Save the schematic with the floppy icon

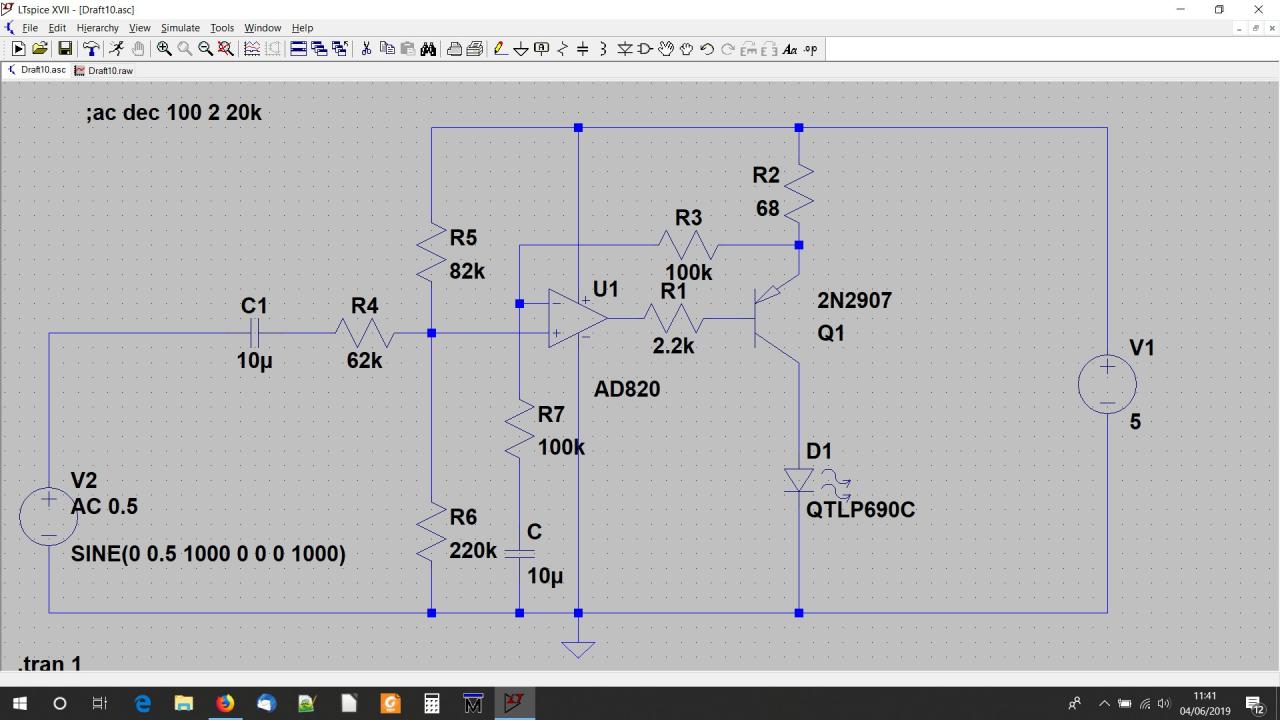point(65,48)
